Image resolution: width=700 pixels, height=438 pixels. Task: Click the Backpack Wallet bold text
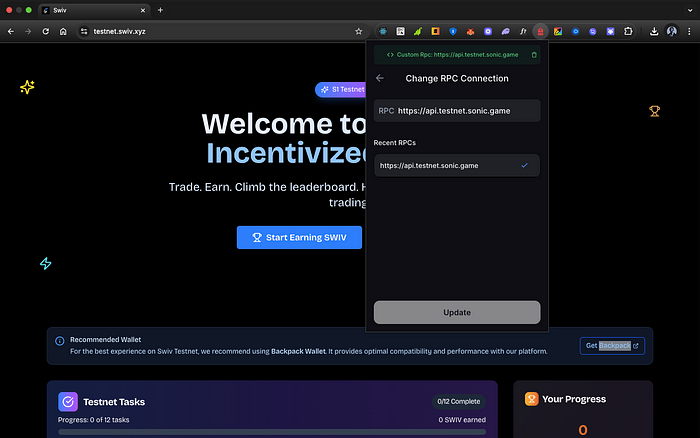(x=298, y=351)
